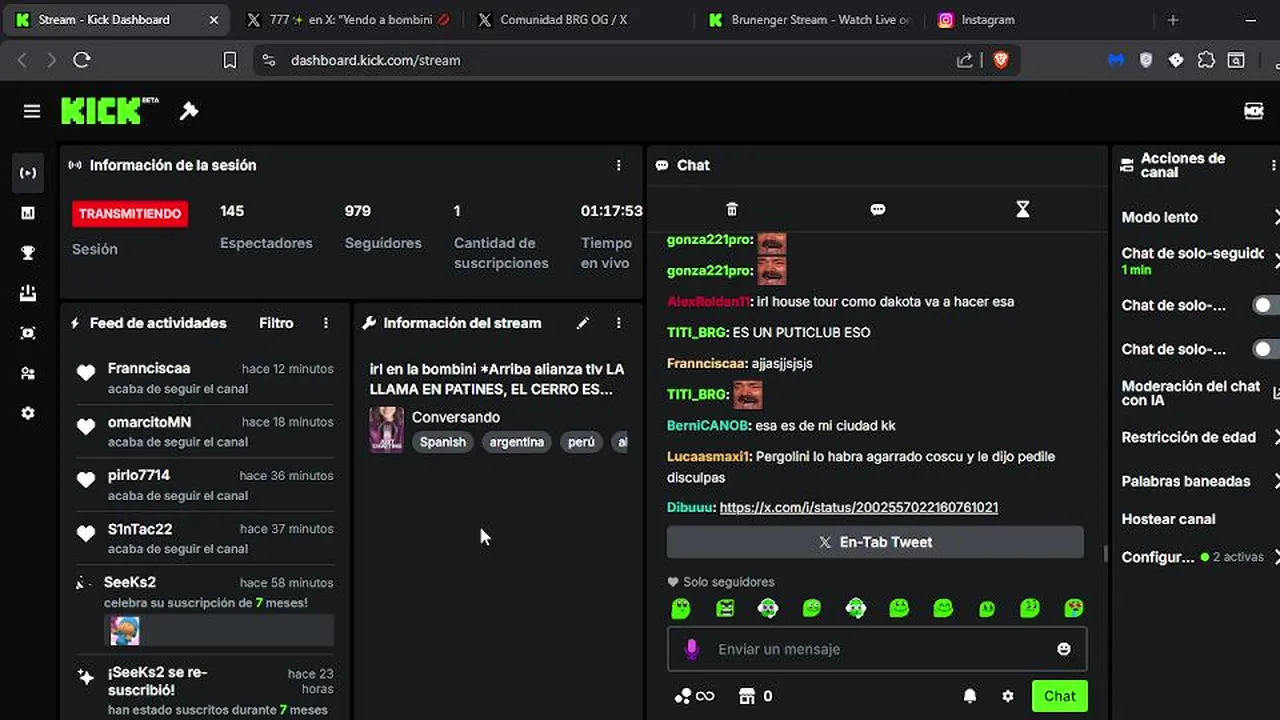Image resolution: width=1280 pixels, height=720 pixels.
Task: Click the green Chat send button
Action: [x=1060, y=696]
